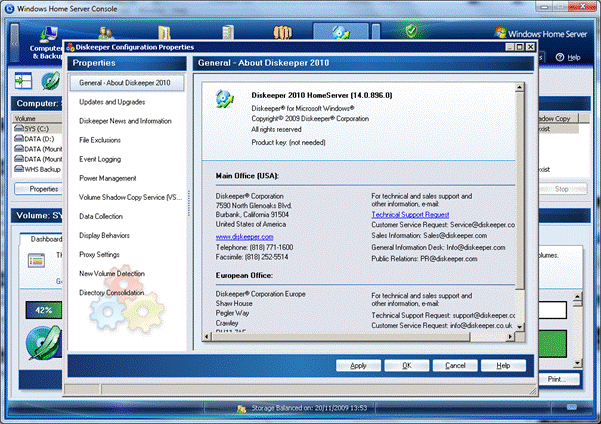Open the Server Storage tab icon
This screenshot has width=601, height=424.
pyautogui.click(x=228, y=33)
